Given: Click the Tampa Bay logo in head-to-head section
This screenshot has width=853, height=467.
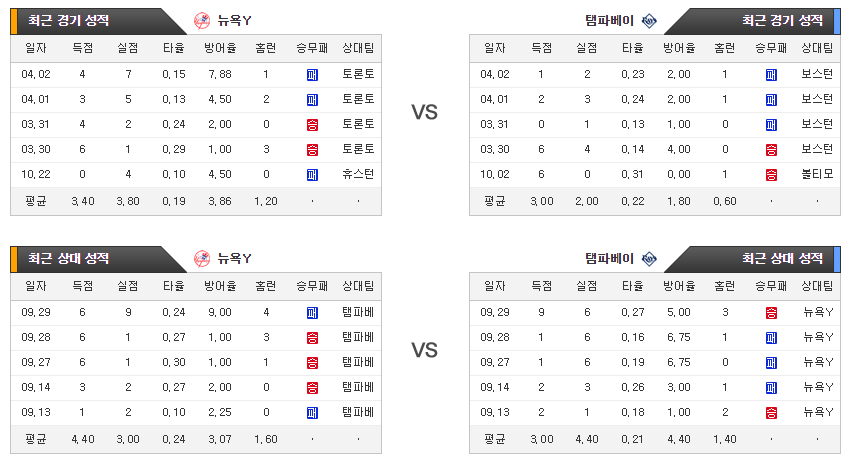Looking at the screenshot, I should tap(649, 259).
